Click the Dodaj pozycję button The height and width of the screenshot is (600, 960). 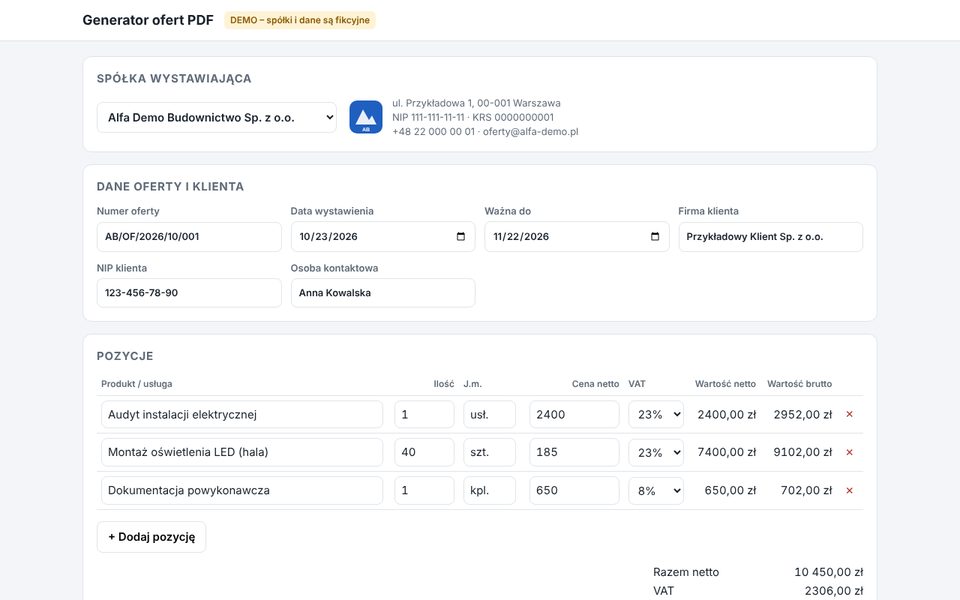(x=151, y=537)
